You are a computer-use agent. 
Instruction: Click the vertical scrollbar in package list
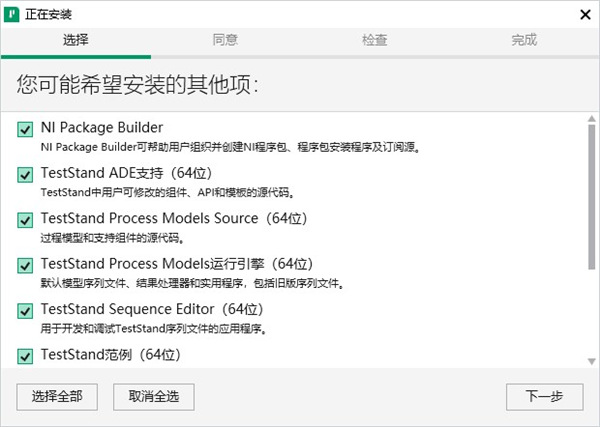(x=591, y=200)
